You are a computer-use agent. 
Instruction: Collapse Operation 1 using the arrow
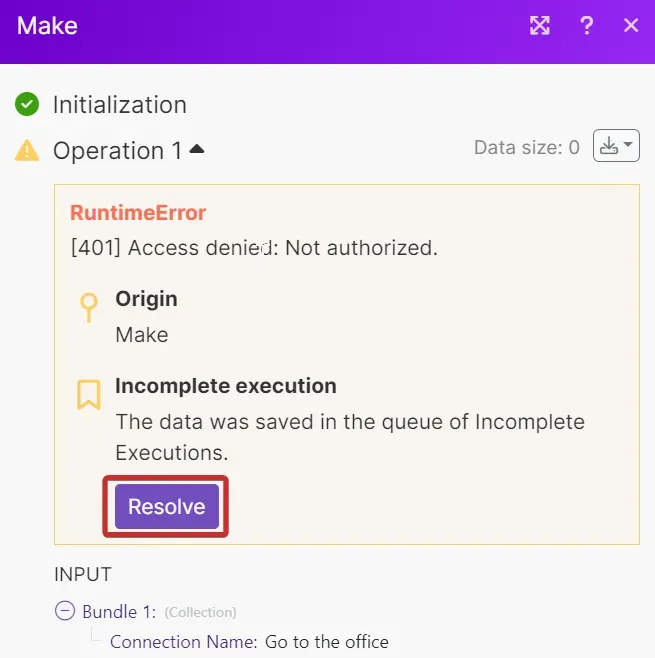(x=197, y=149)
